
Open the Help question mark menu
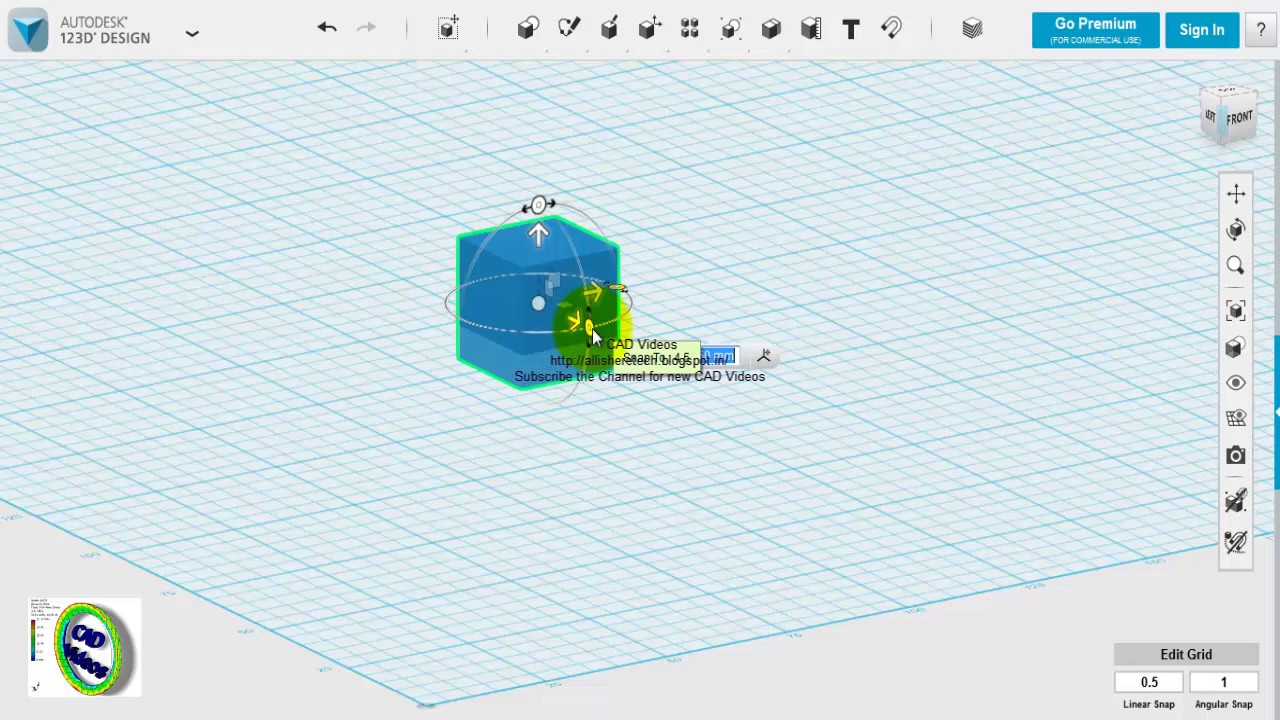pos(1261,30)
